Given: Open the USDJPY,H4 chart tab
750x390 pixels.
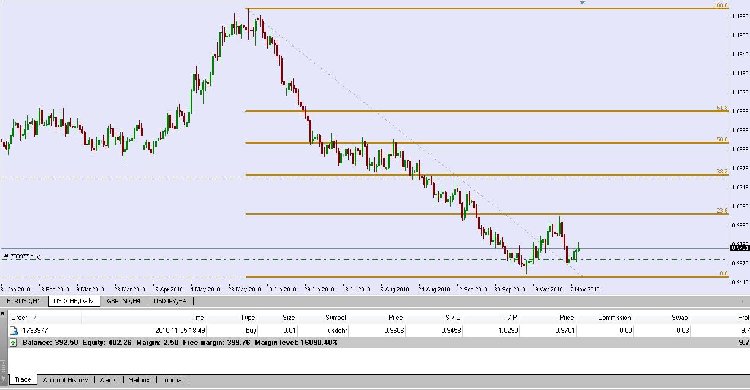Looking at the screenshot, I should tap(170, 301).
